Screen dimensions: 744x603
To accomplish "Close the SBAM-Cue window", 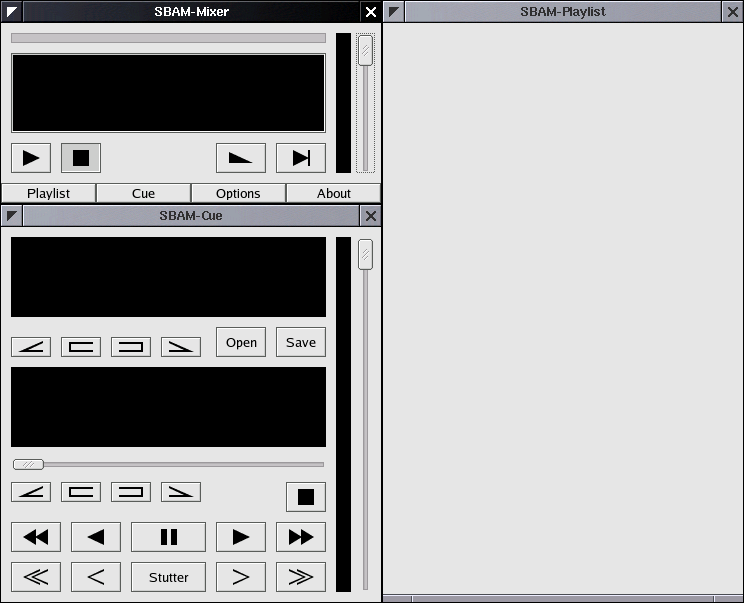I will tap(371, 216).
